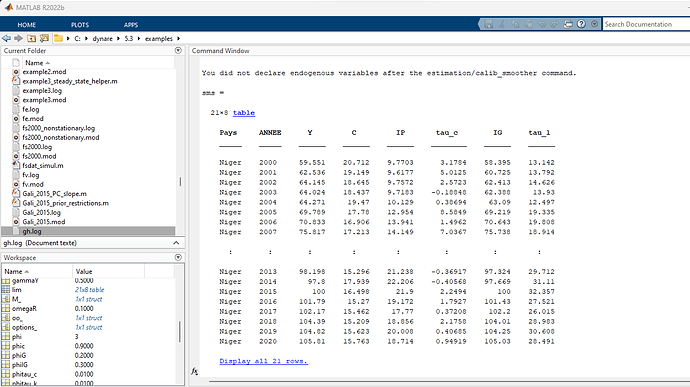Click the Copy icon in quick access toolbar
690x387 pixels.
tap(515, 24)
